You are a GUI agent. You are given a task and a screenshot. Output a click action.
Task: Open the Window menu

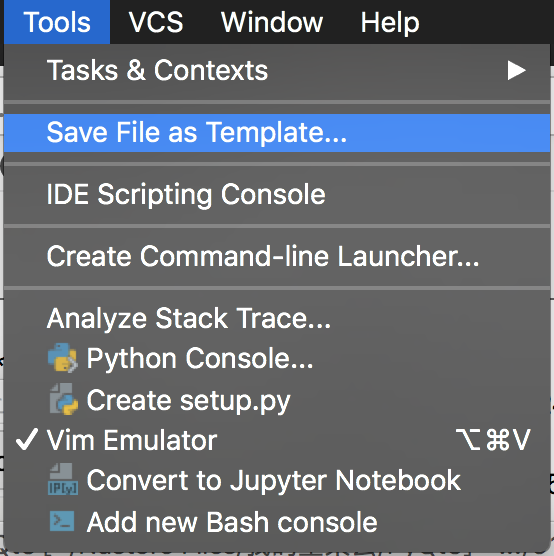[x=272, y=22]
